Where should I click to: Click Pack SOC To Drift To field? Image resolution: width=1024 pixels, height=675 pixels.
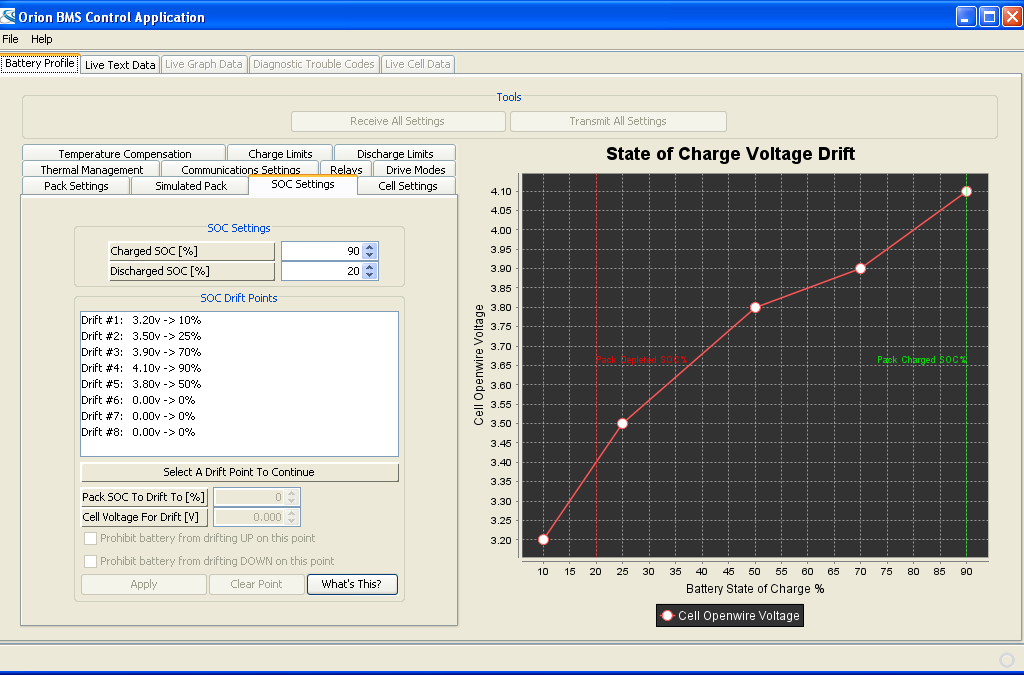(251, 497)
